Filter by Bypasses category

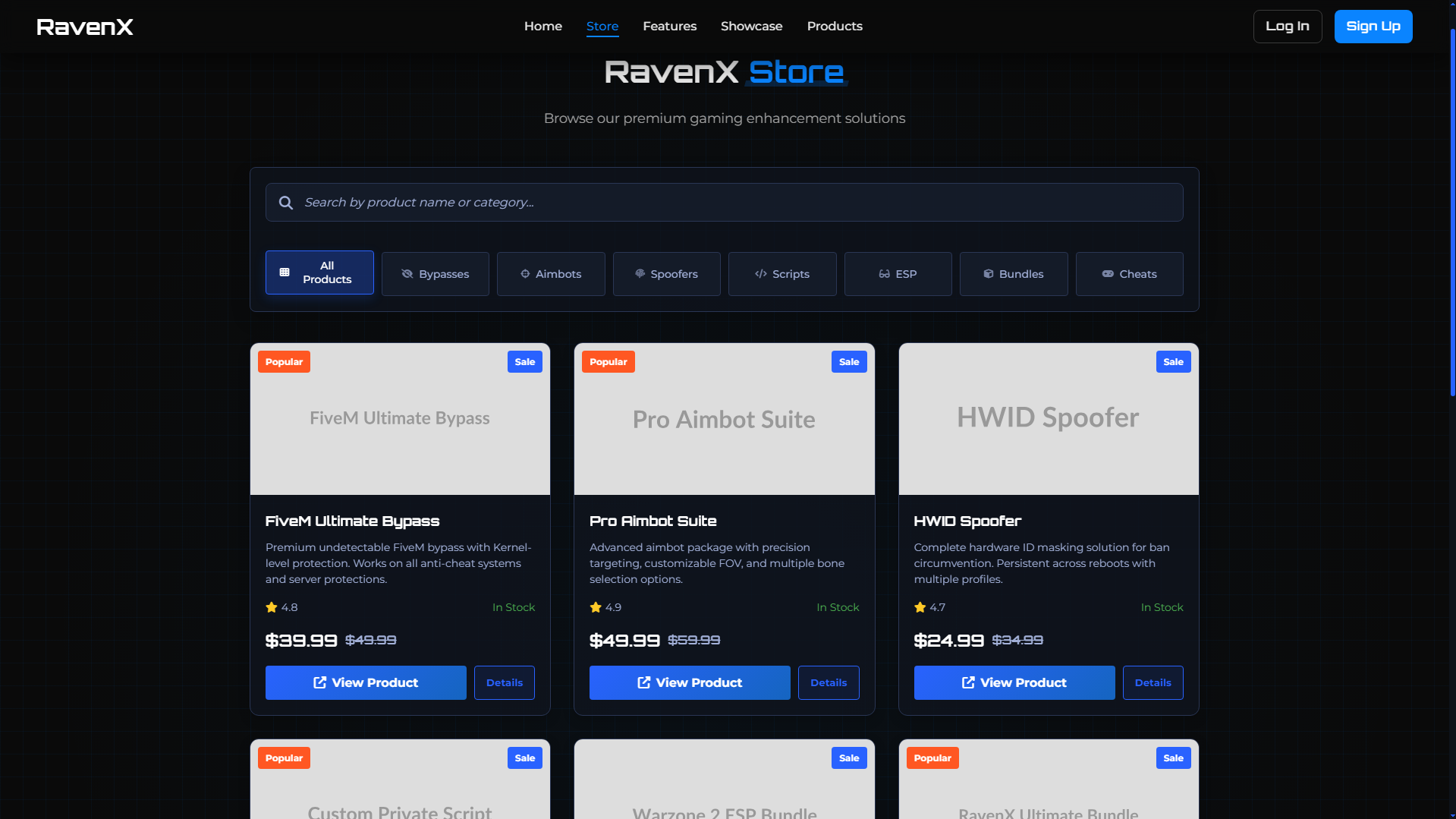tap(436, 274)
